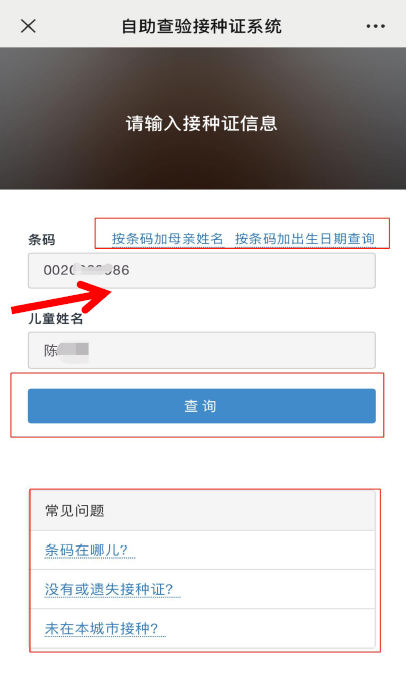The height and width of the screenshot is (696, 408).
Task: Open the three-dot more options menu
Action: [375, 26]
